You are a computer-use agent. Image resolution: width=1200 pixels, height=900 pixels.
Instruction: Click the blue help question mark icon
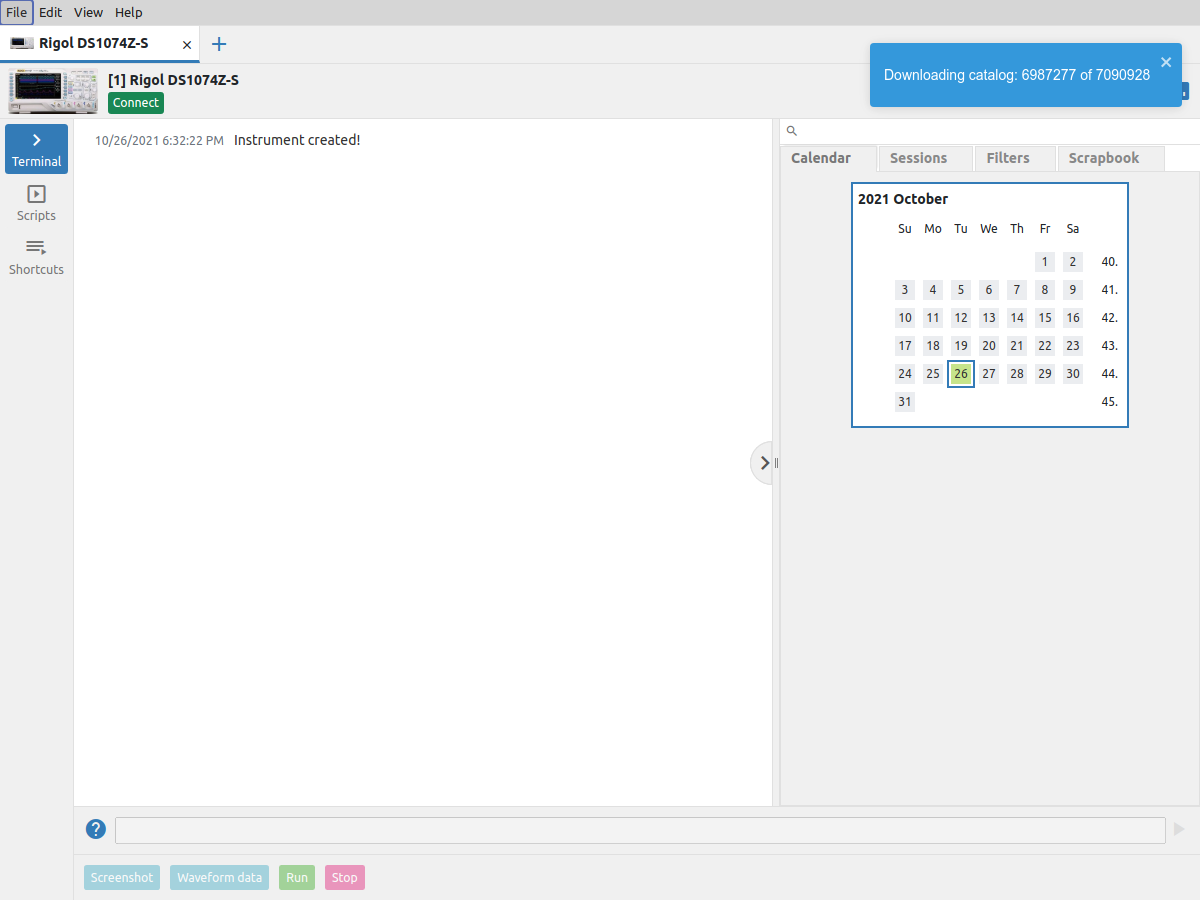95,829
